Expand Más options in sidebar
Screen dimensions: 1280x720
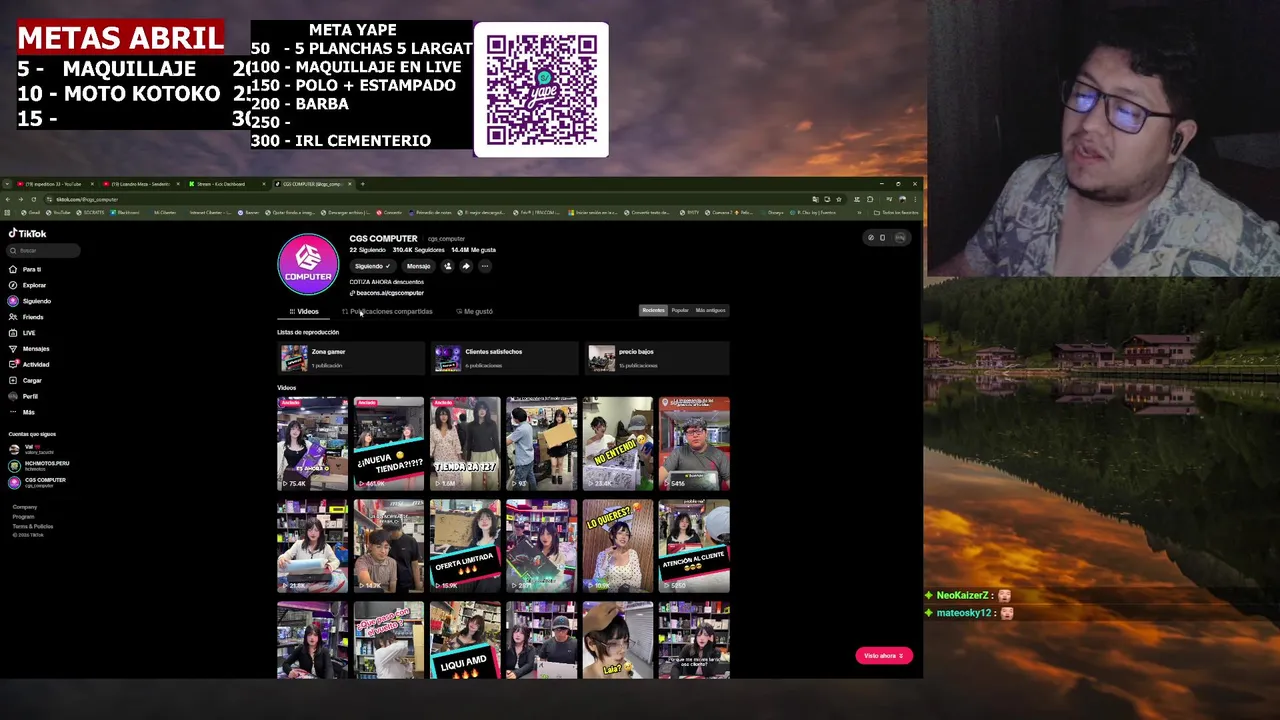click(23, 412)
